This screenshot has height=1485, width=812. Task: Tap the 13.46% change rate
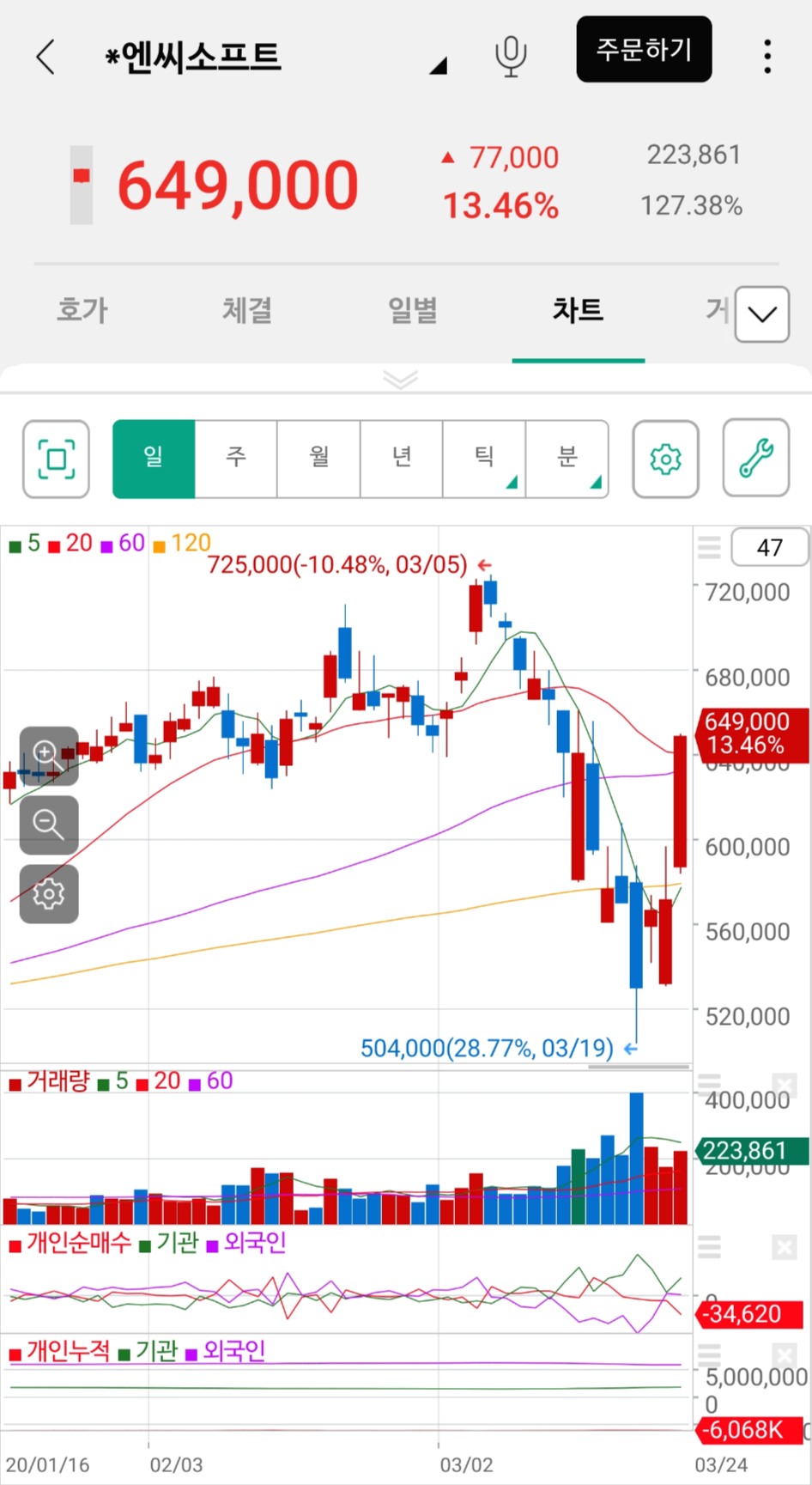click(500, 206)
